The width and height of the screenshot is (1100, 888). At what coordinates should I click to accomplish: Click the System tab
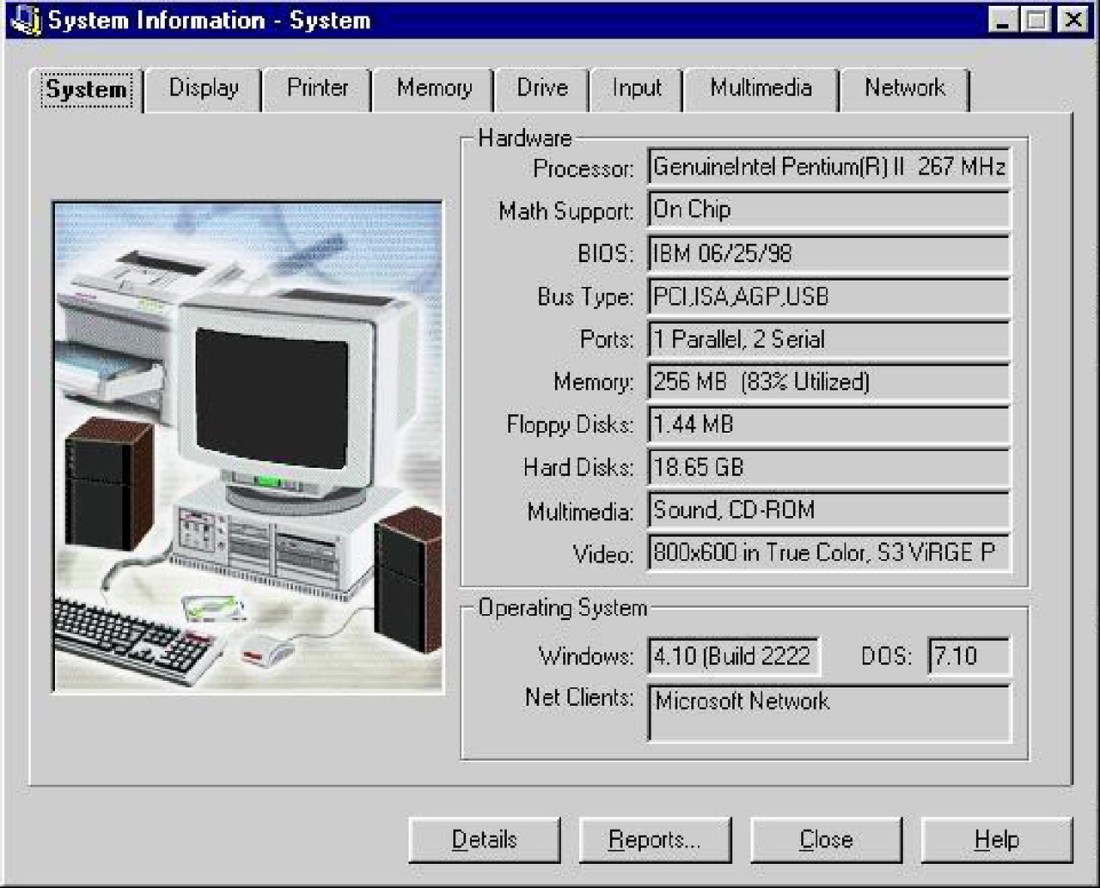(x=86, y=90)
